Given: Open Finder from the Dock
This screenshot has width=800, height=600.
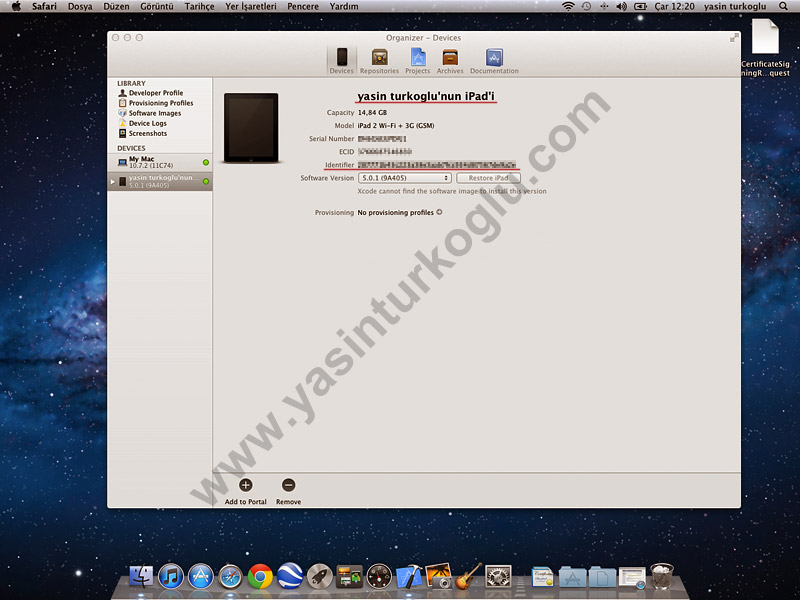Looking at the screenshot, I should coord(141,577).
